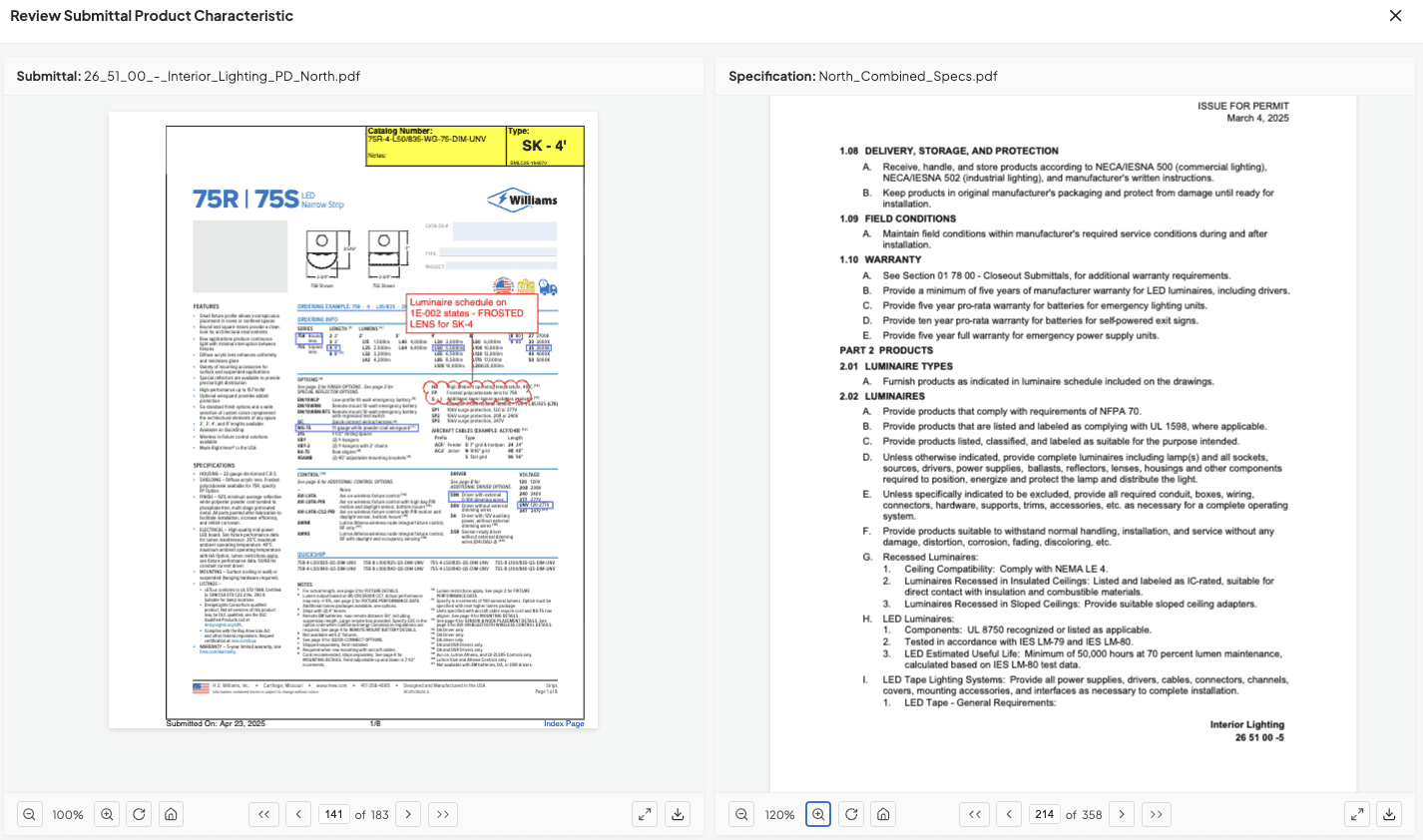
Task: Click the red frosted lens annotation note
Action: [472, 312]
